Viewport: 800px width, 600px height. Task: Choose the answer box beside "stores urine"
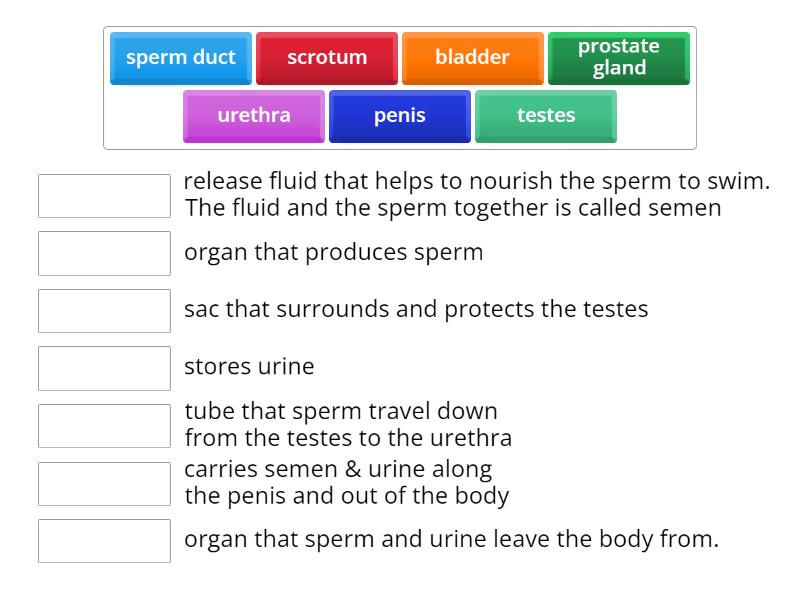tap(104, 368)
